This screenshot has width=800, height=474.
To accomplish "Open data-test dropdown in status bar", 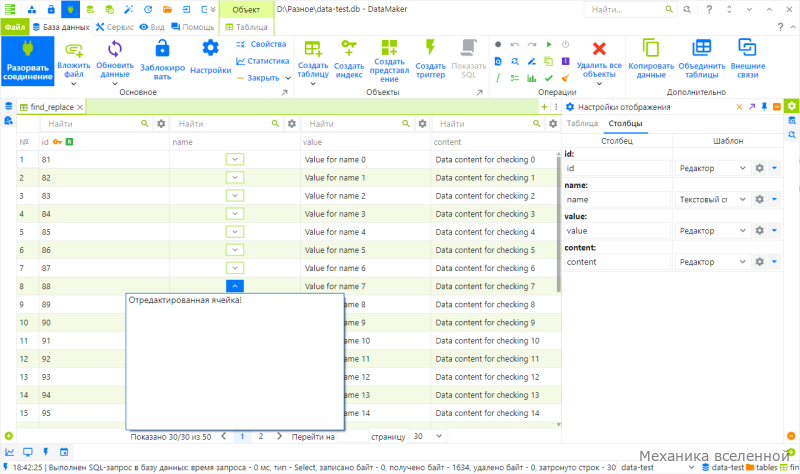I will pos(691,467).
